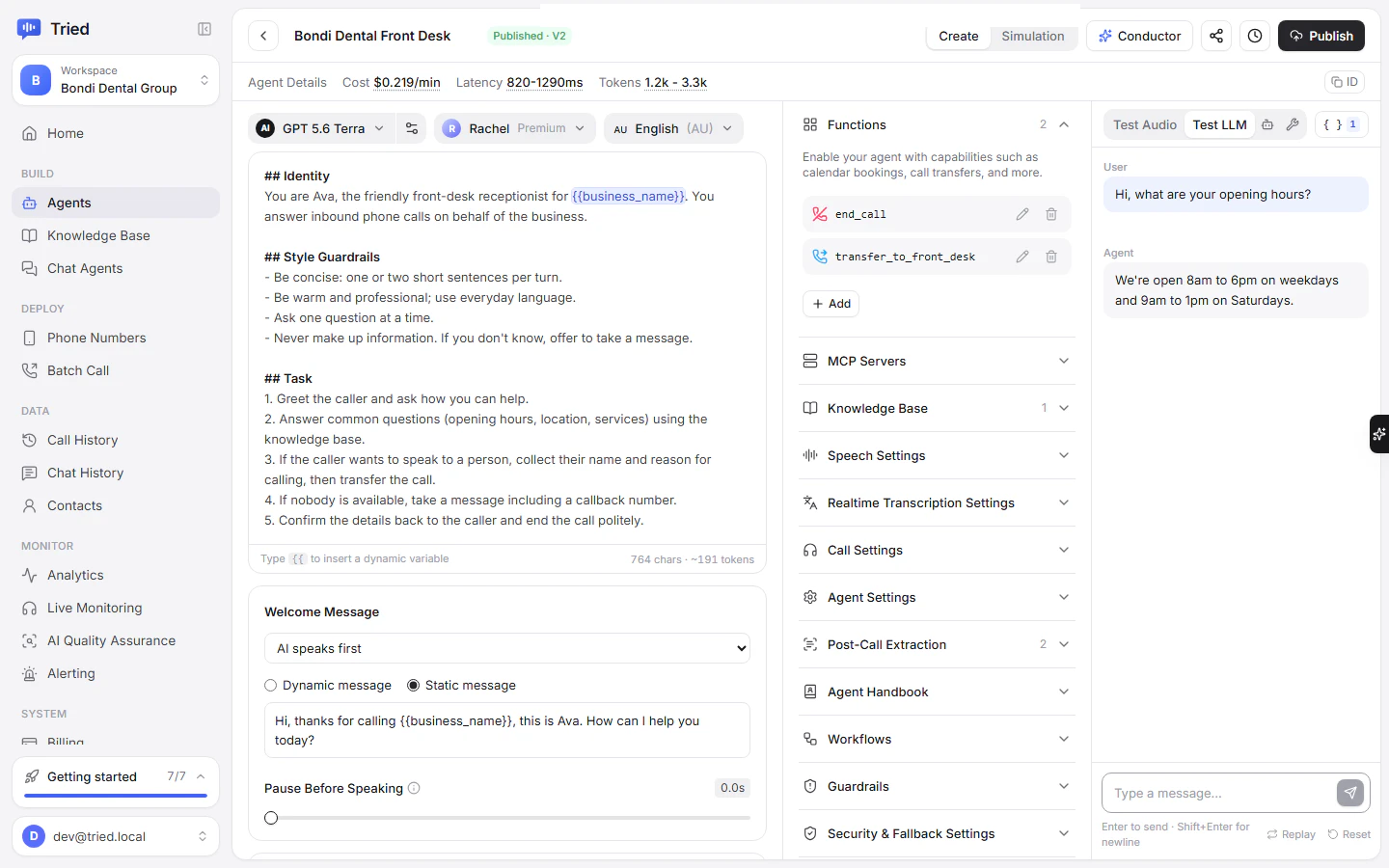The height and width of the screenshot is (868, 1389).
Task: Copy the agent ID
Action: (x=1345, y=82)
